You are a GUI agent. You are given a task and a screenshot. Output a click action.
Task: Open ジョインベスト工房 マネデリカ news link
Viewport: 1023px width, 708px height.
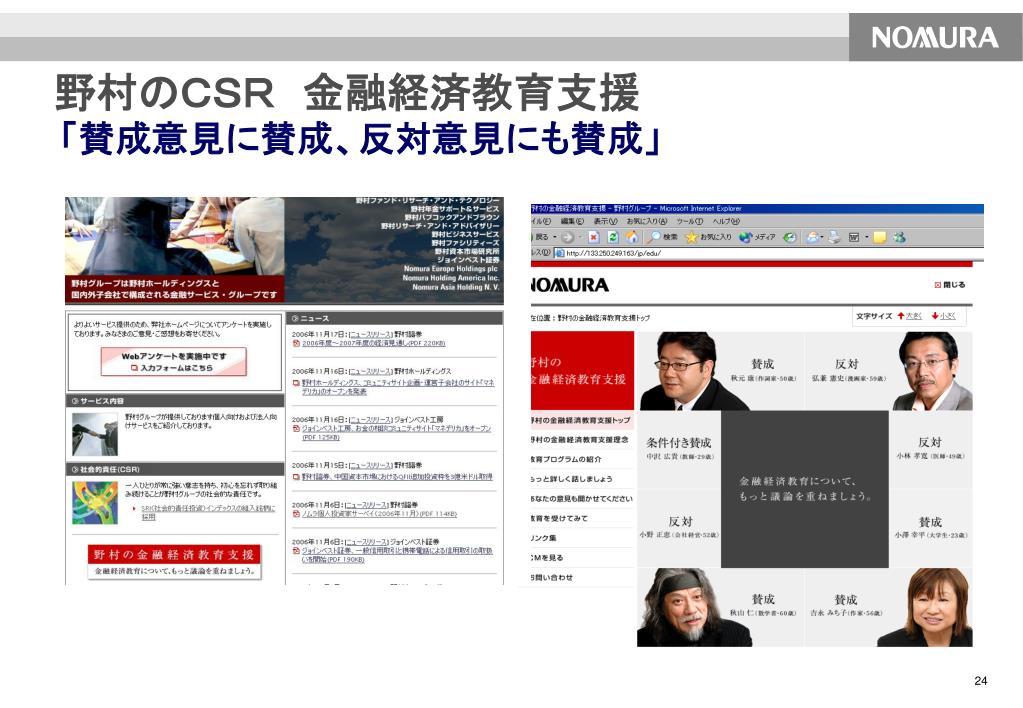click(x=396, y=433)
